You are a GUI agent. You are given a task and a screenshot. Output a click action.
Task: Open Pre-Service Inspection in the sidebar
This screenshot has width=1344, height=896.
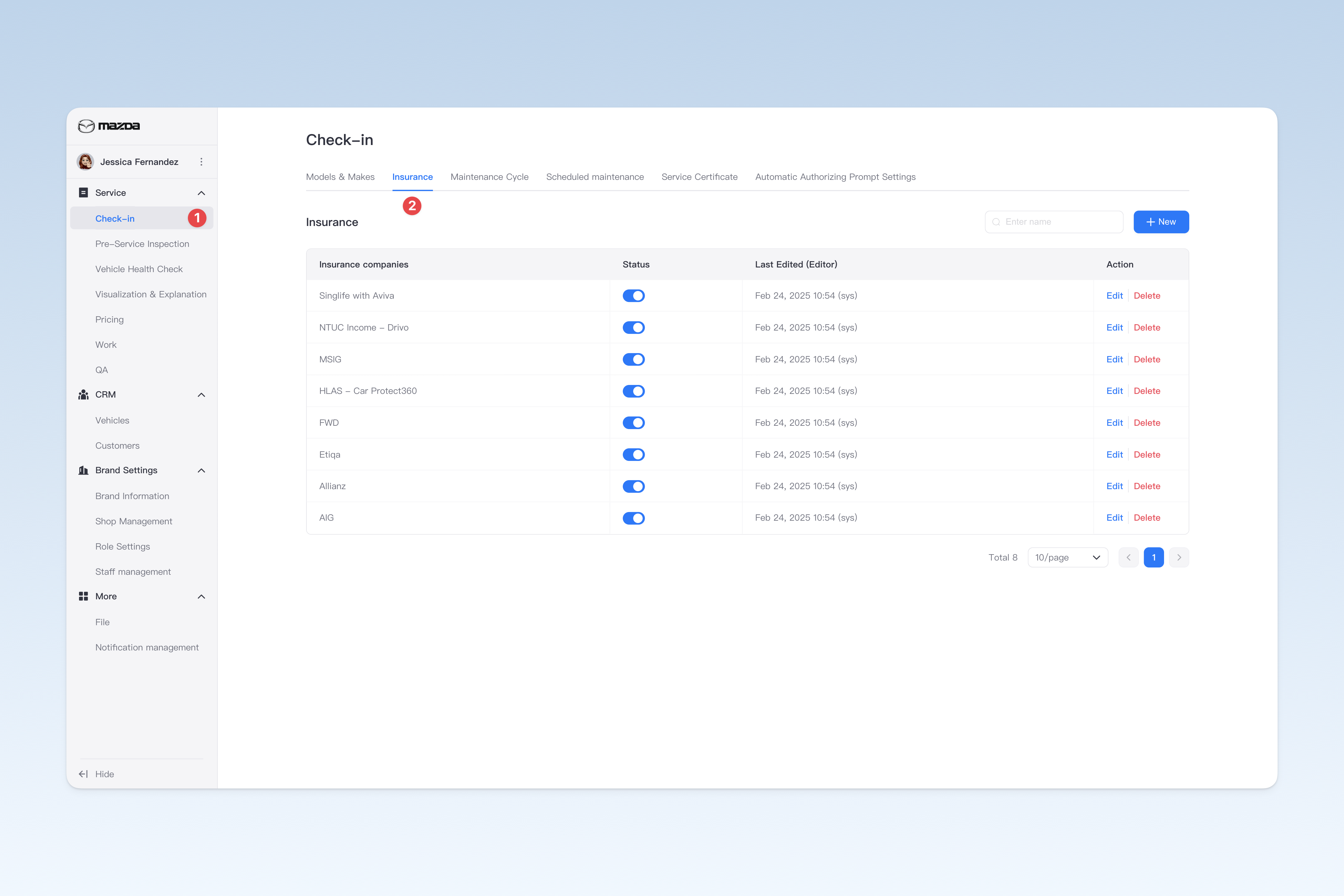(142, 244)
